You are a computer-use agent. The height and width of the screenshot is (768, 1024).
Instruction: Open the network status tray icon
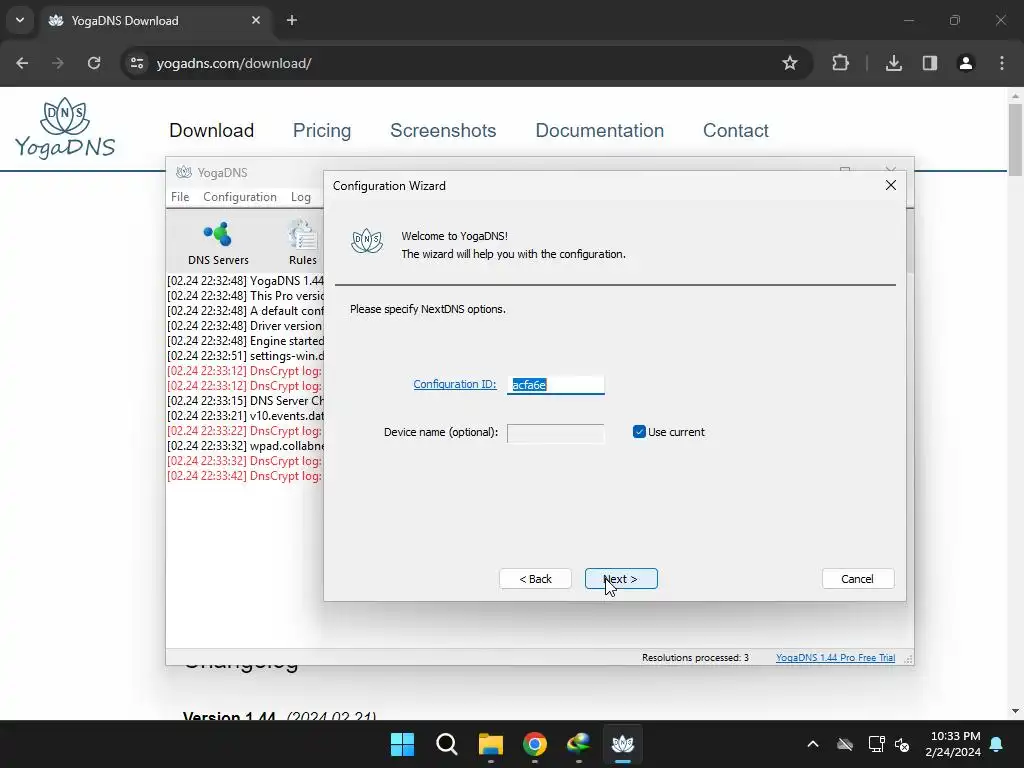[x=876, y=744]
